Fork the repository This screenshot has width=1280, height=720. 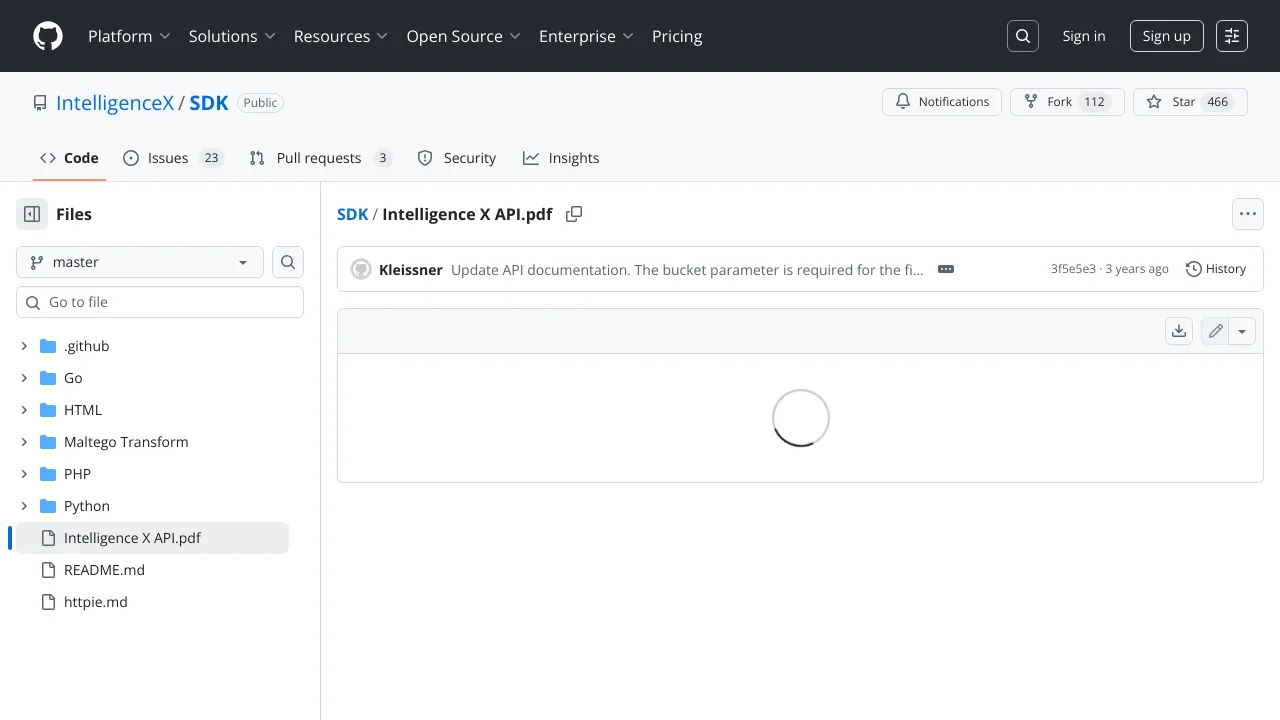point(1067,102)
